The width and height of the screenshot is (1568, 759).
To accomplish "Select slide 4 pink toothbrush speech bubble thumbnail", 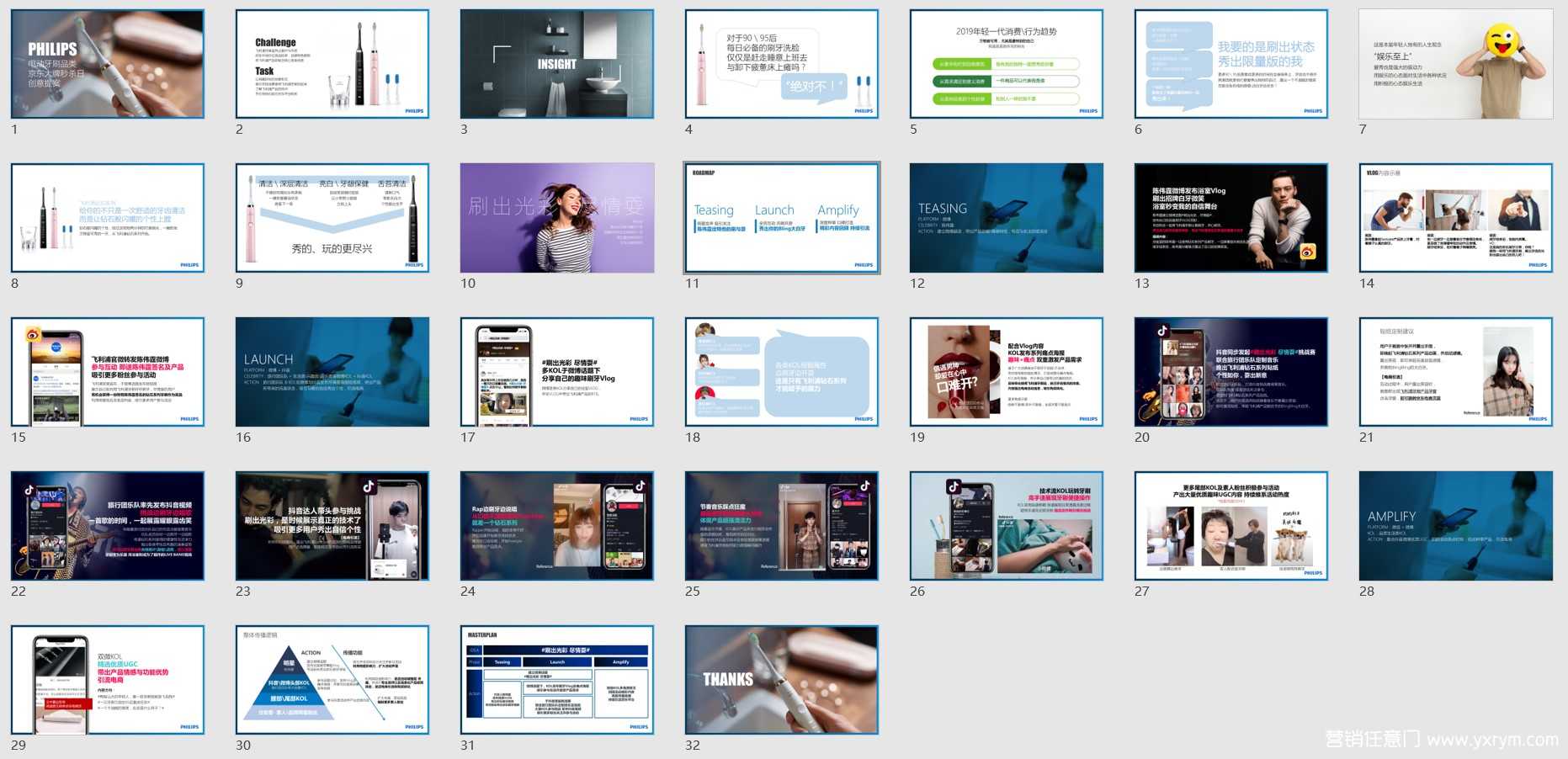I will click(x=782, y=64).
